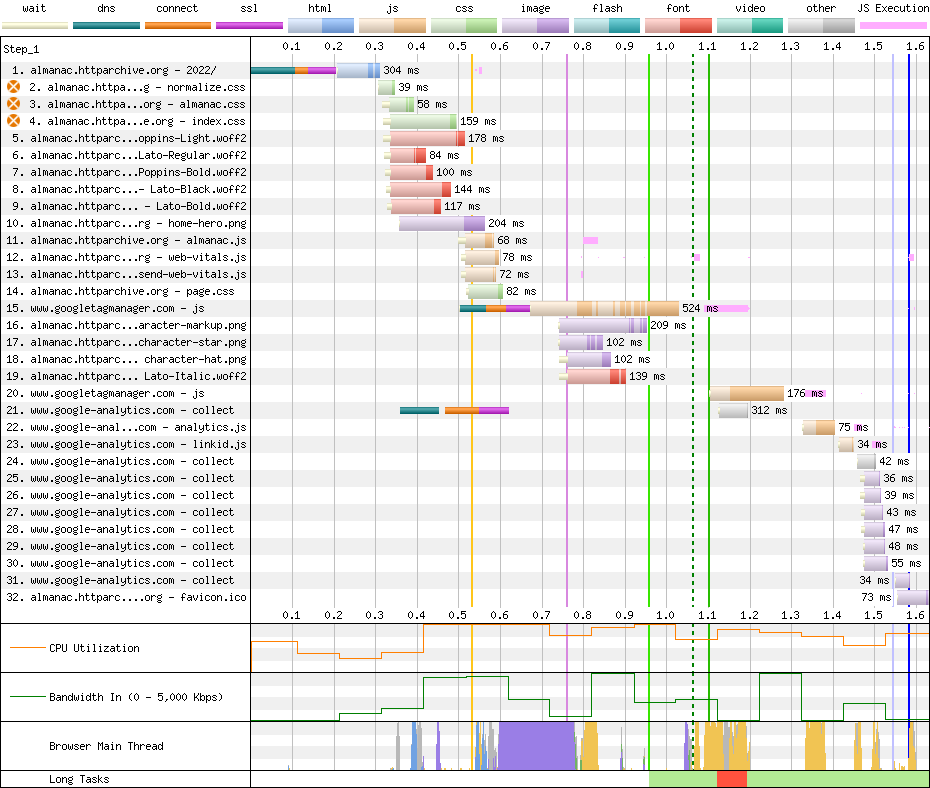Click the 304 ms bar of request 1
Image resolution: width=930 pixels, height=788 pixels.
(358, 71)
